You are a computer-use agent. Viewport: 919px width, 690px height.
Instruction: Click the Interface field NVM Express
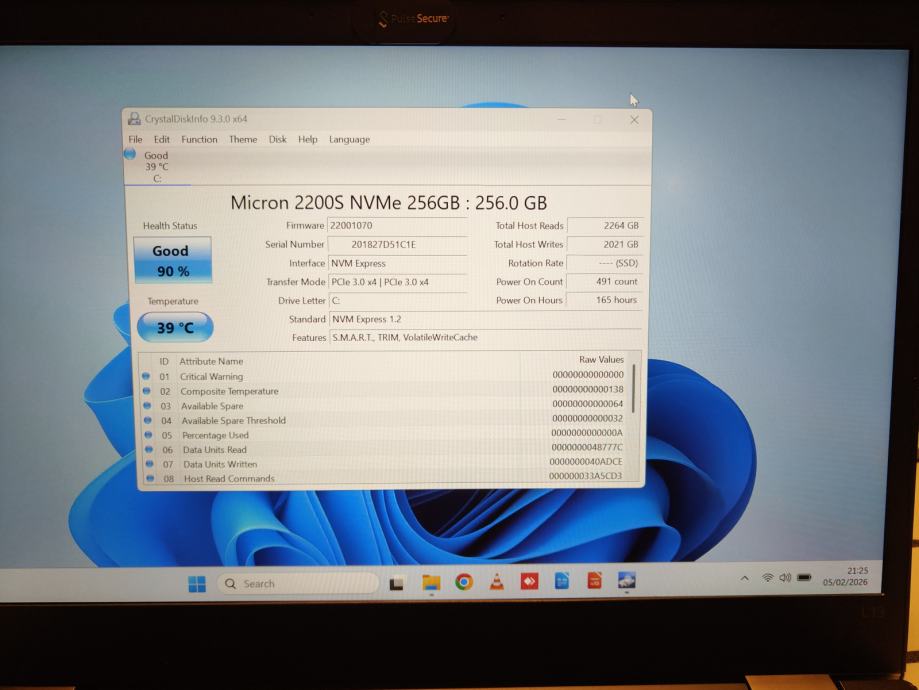coord(397,263)
